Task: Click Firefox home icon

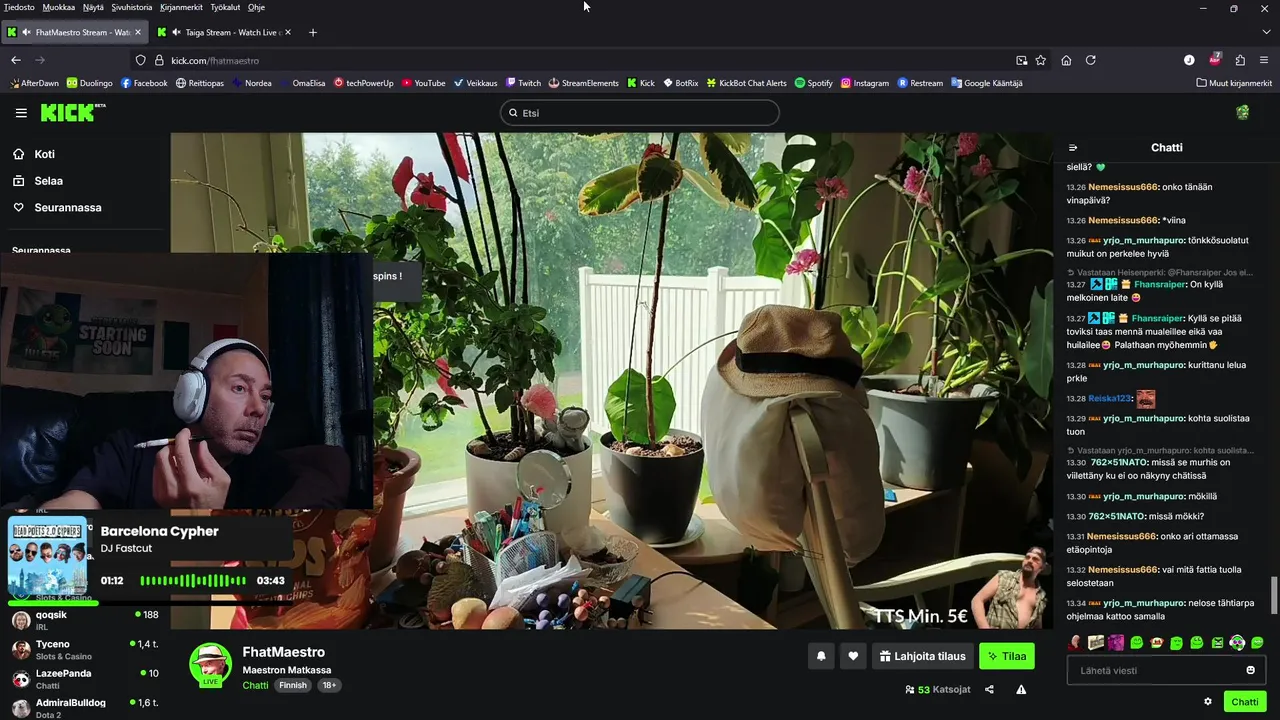Action: pos(1066,60)
